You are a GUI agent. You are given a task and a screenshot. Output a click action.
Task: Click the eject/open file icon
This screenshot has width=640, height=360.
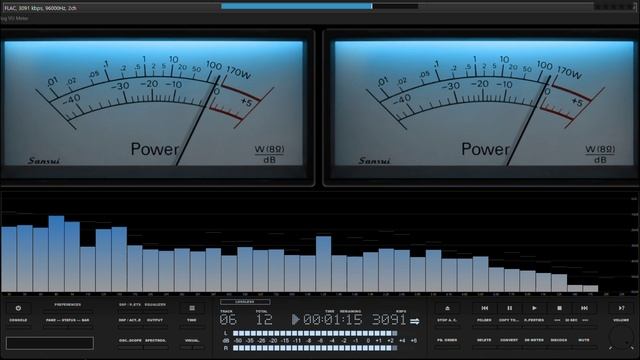447,308
